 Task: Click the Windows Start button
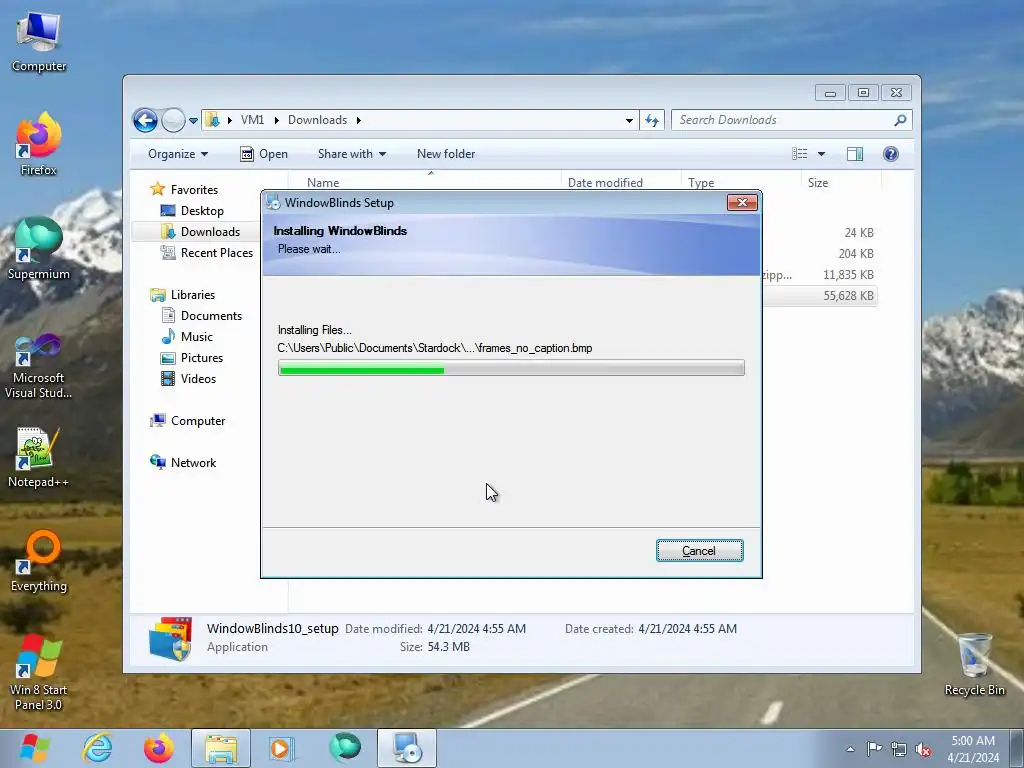[35, 748]
